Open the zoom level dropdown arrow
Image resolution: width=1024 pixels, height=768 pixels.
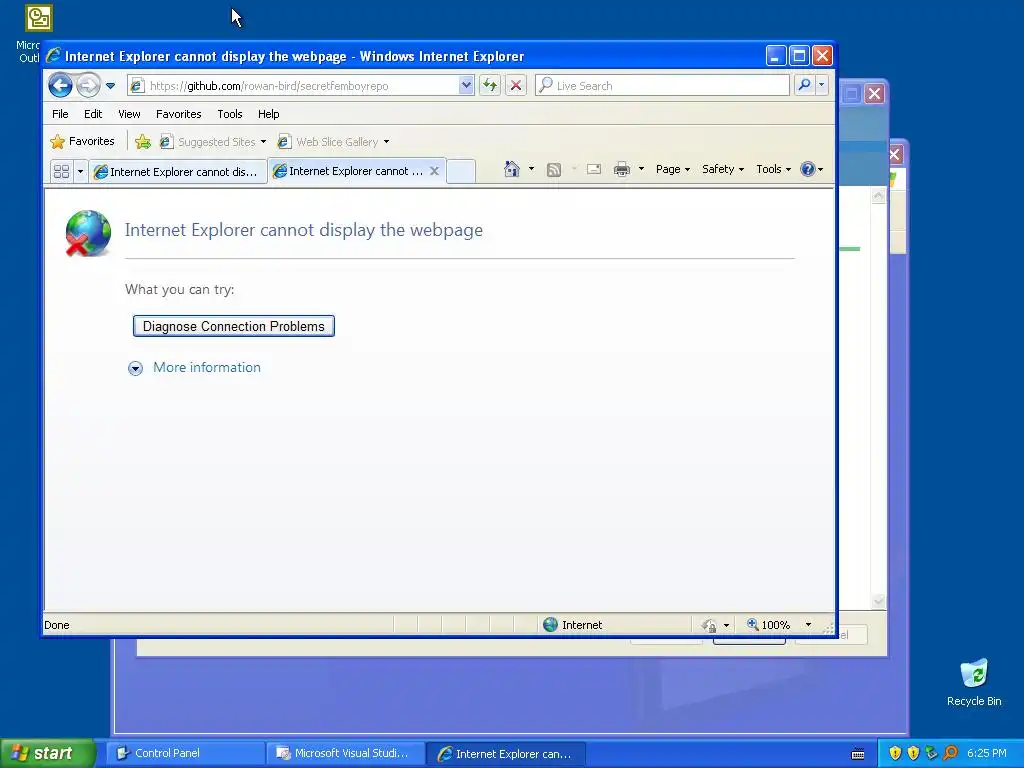(x=808, y=625)
